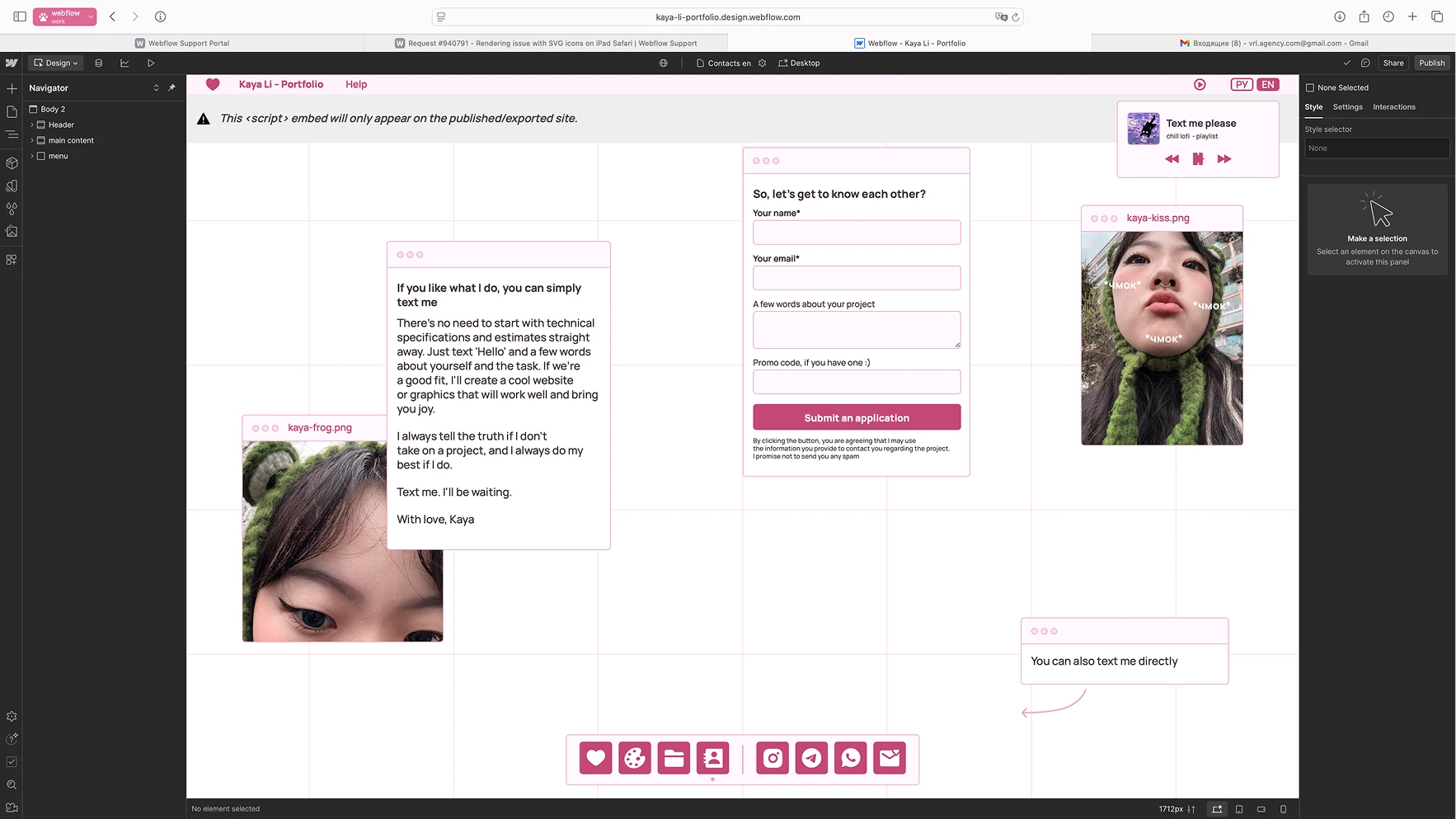The width and height of the screenshot is (1456, 819).
Task: Open the Assets image icon
Action: click(x=12, y=232)
